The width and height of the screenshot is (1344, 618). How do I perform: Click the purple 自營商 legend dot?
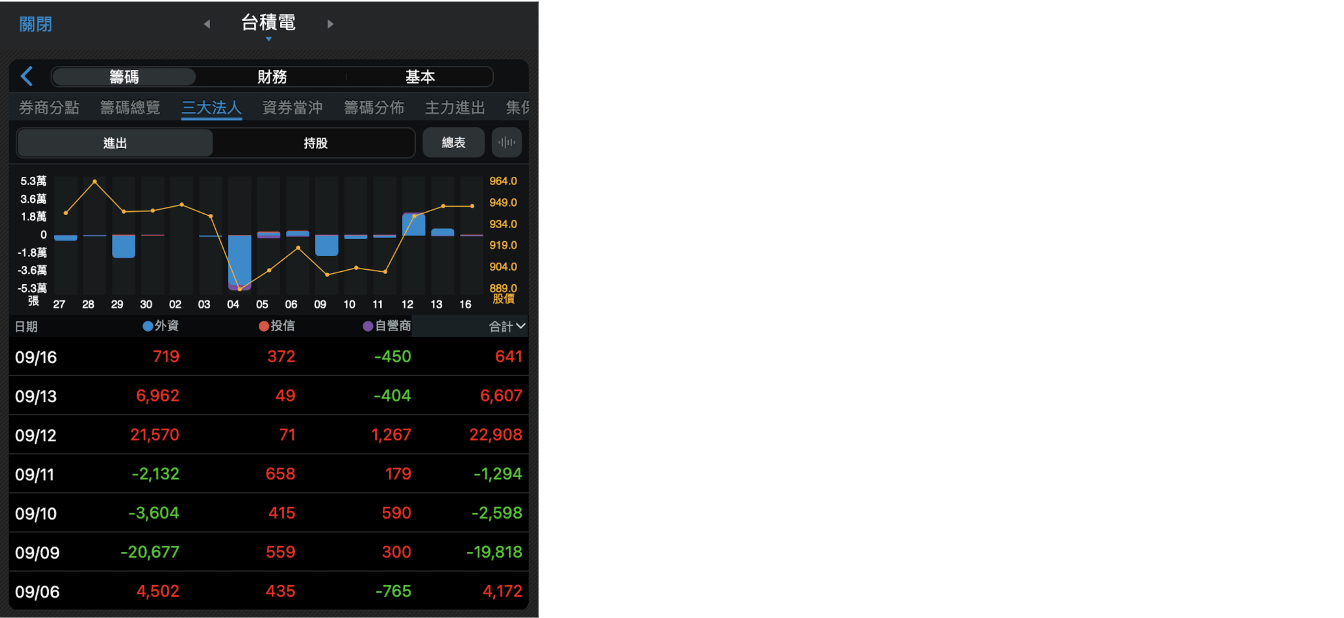click(x=368, y=326)
